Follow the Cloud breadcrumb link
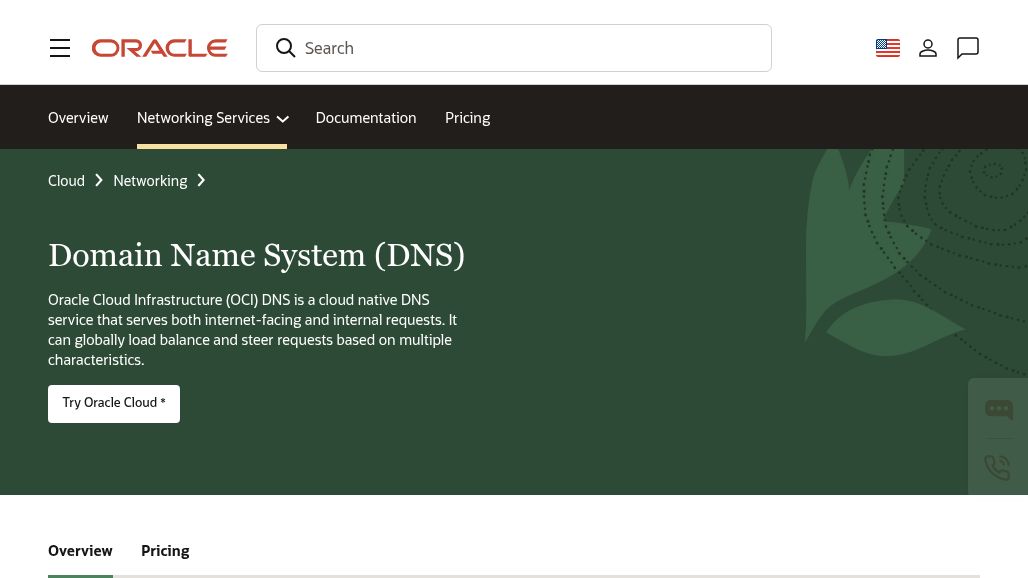The height and width of the screenshot is (578, 1028). click(x=66, y=181)
